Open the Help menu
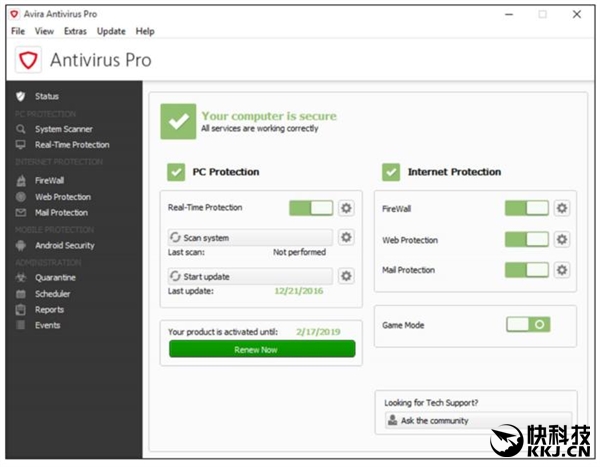The height and width of the screenshot is (467, 600). (x=145, y=31)
